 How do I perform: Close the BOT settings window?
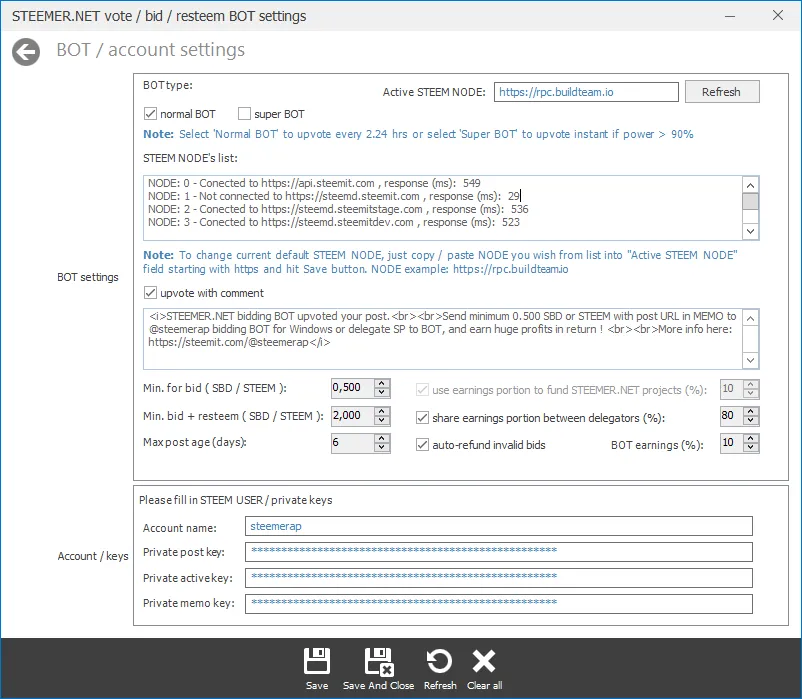click(x=777, y=15)
